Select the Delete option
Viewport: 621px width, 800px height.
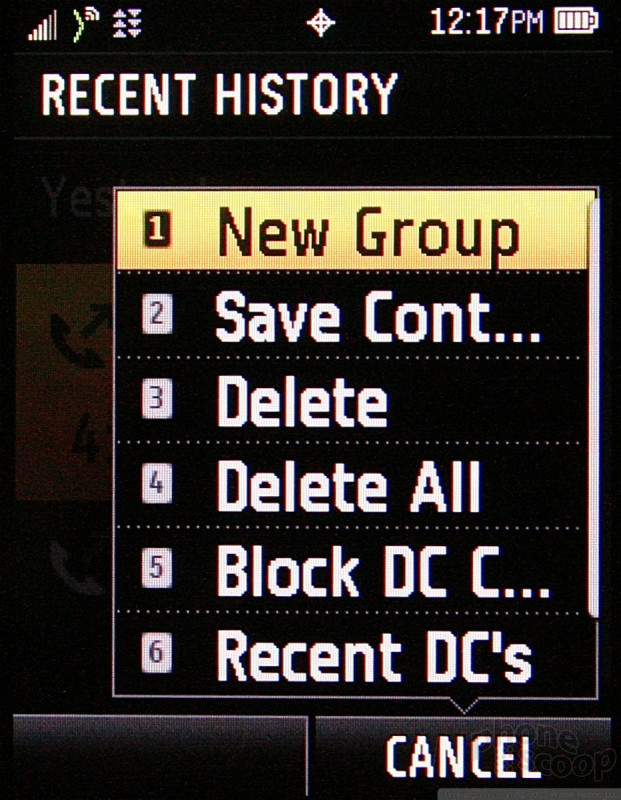pos(352,400)
